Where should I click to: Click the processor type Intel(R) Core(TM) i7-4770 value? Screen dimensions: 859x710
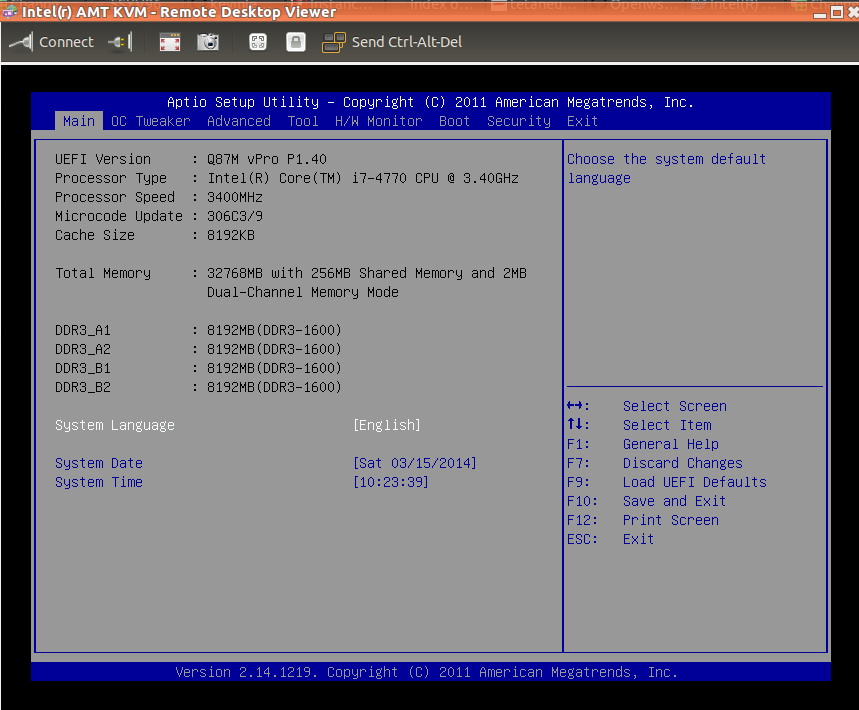click(363, 179)
